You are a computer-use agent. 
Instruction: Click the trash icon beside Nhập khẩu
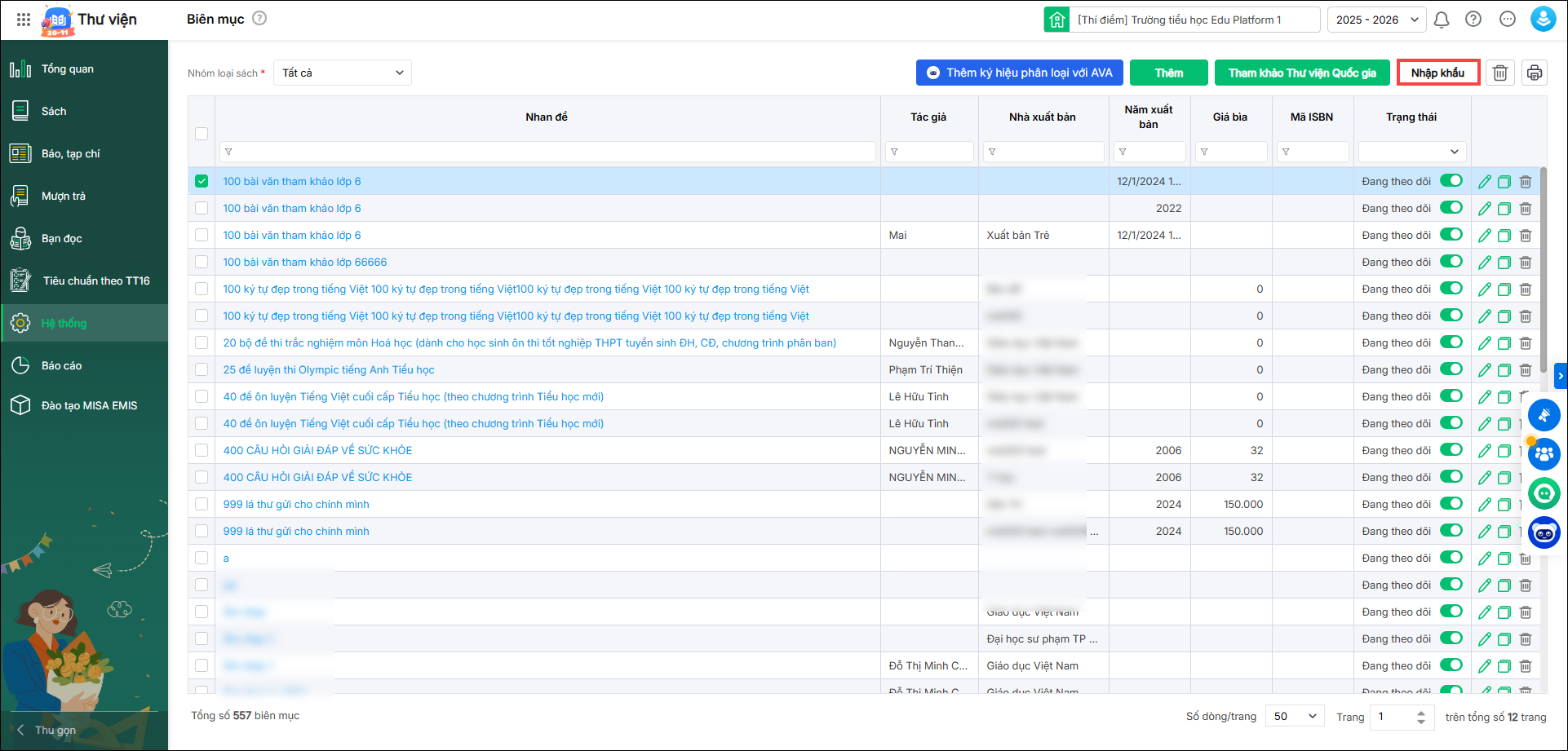[1499, 73]
